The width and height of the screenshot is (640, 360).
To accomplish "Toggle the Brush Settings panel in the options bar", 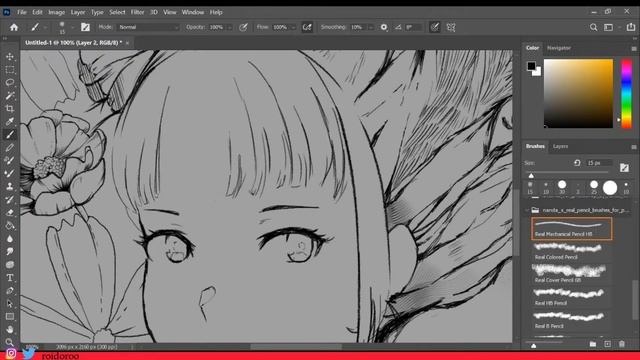I will (x=85, y=27).
